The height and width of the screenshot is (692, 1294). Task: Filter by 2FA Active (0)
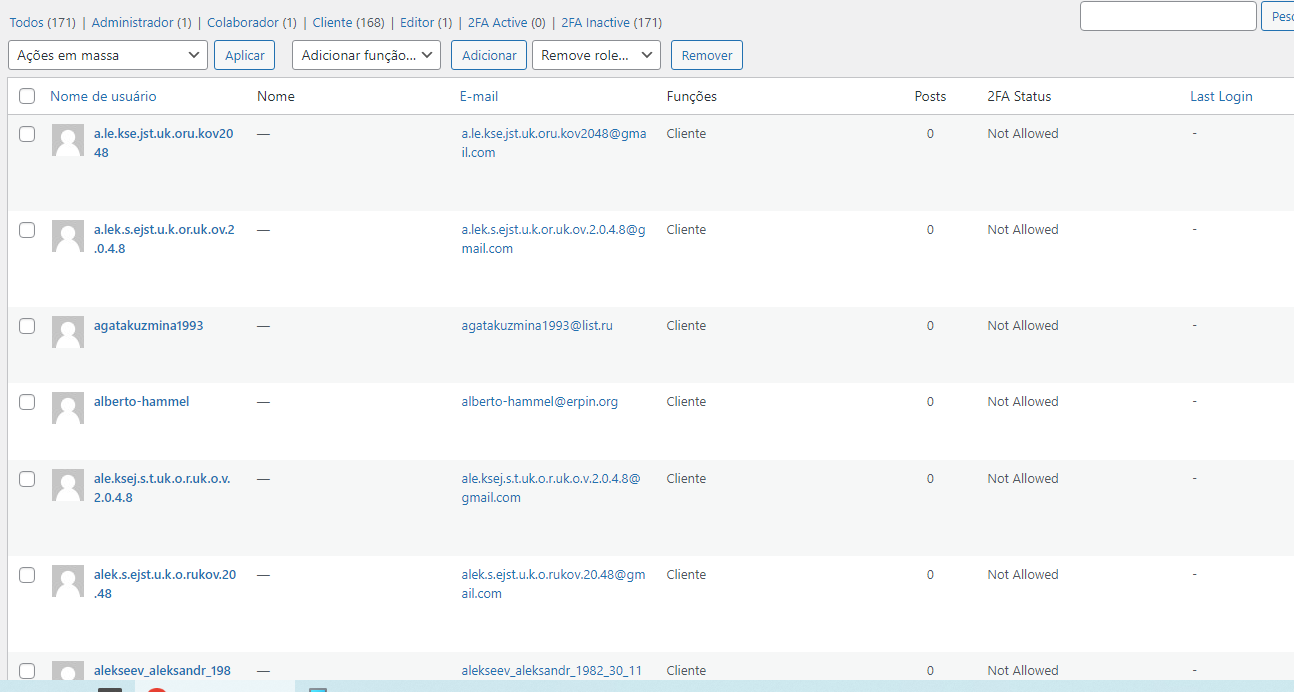[507, 22]
